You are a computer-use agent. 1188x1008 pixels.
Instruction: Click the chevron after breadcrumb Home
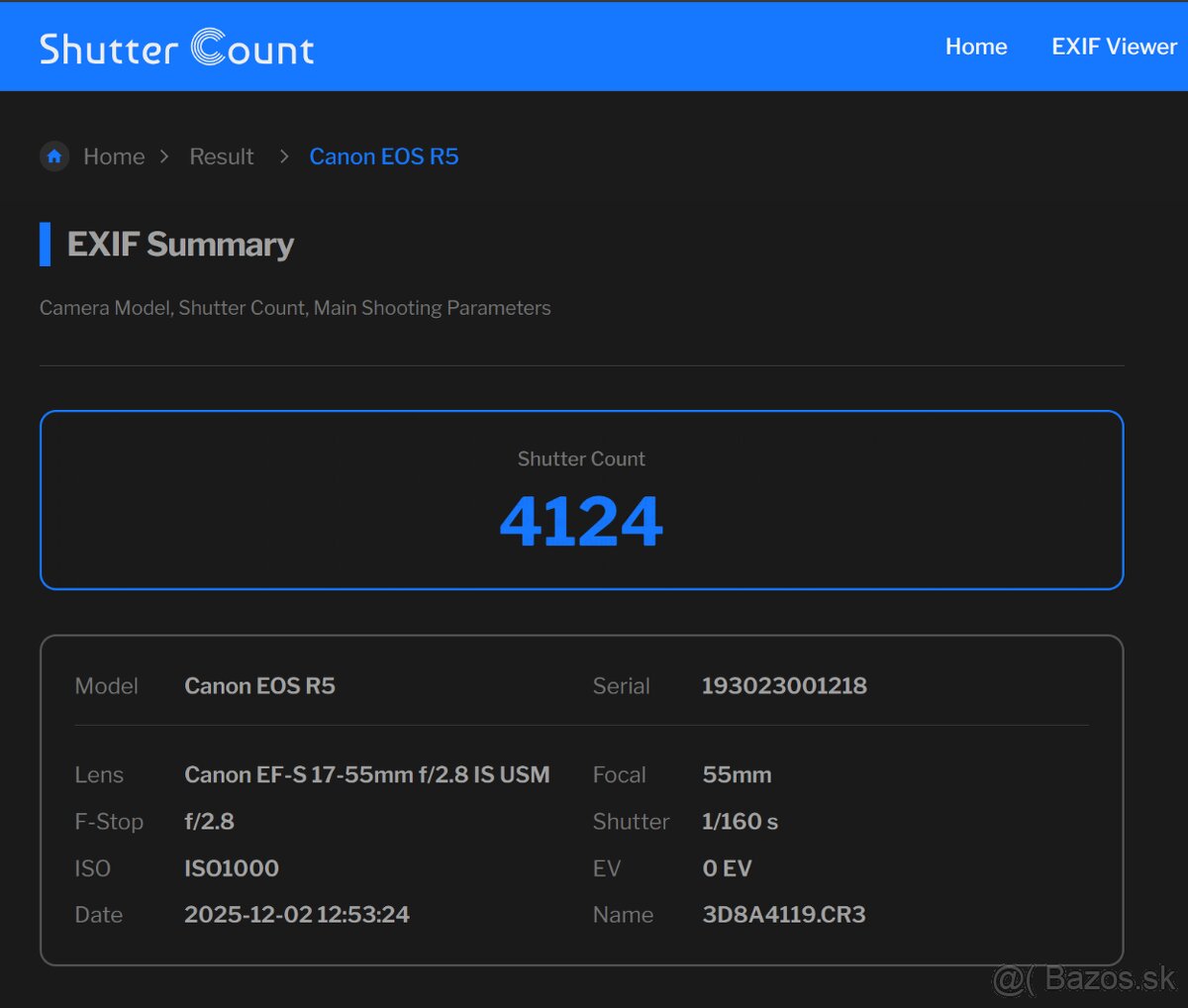pyautogui.click(x=164, y=156)
